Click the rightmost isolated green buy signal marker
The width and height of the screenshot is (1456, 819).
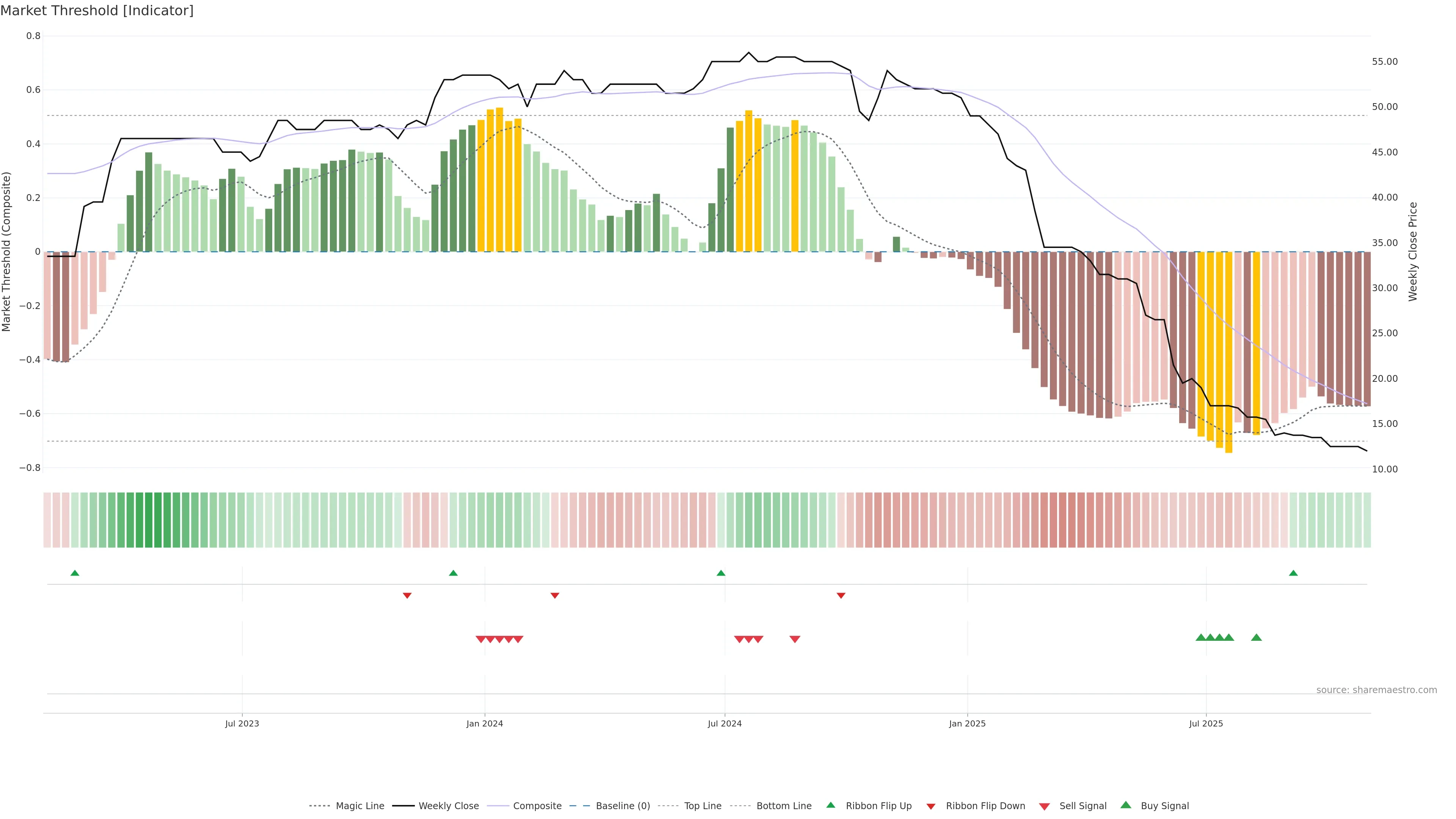pos(1257,637)
